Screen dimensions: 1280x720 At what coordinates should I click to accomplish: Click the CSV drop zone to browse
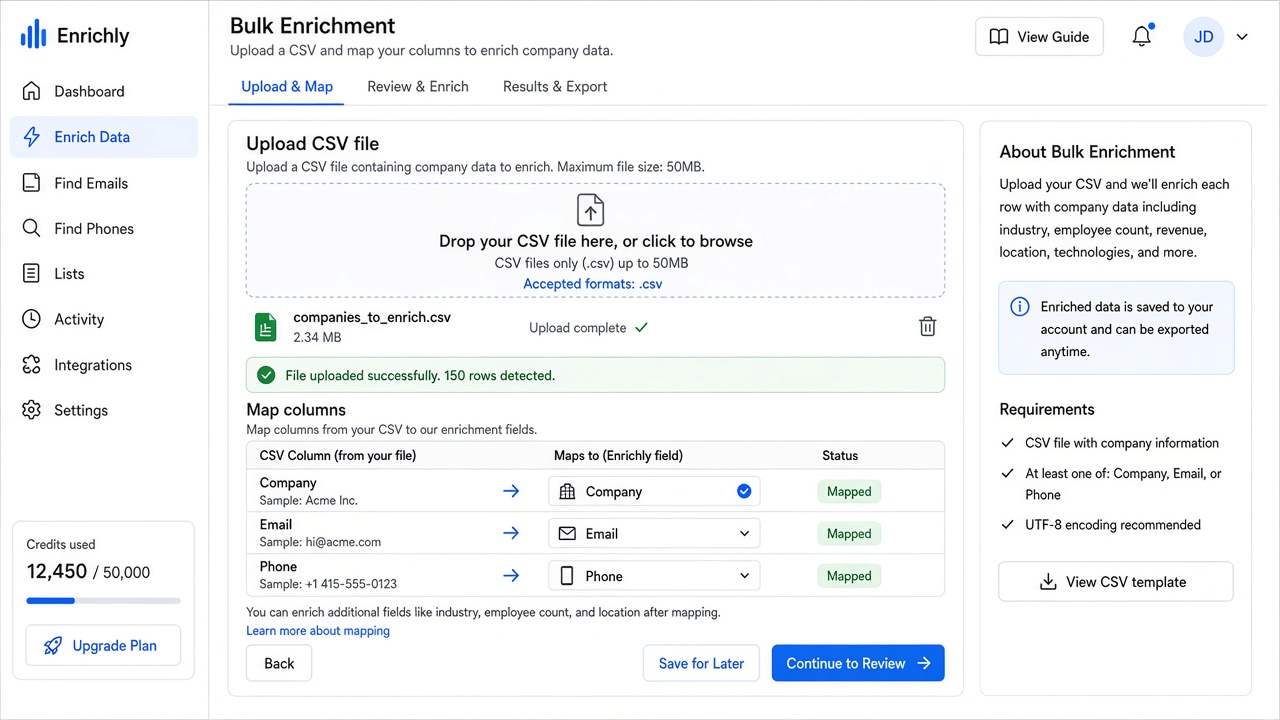click(595, 240)
